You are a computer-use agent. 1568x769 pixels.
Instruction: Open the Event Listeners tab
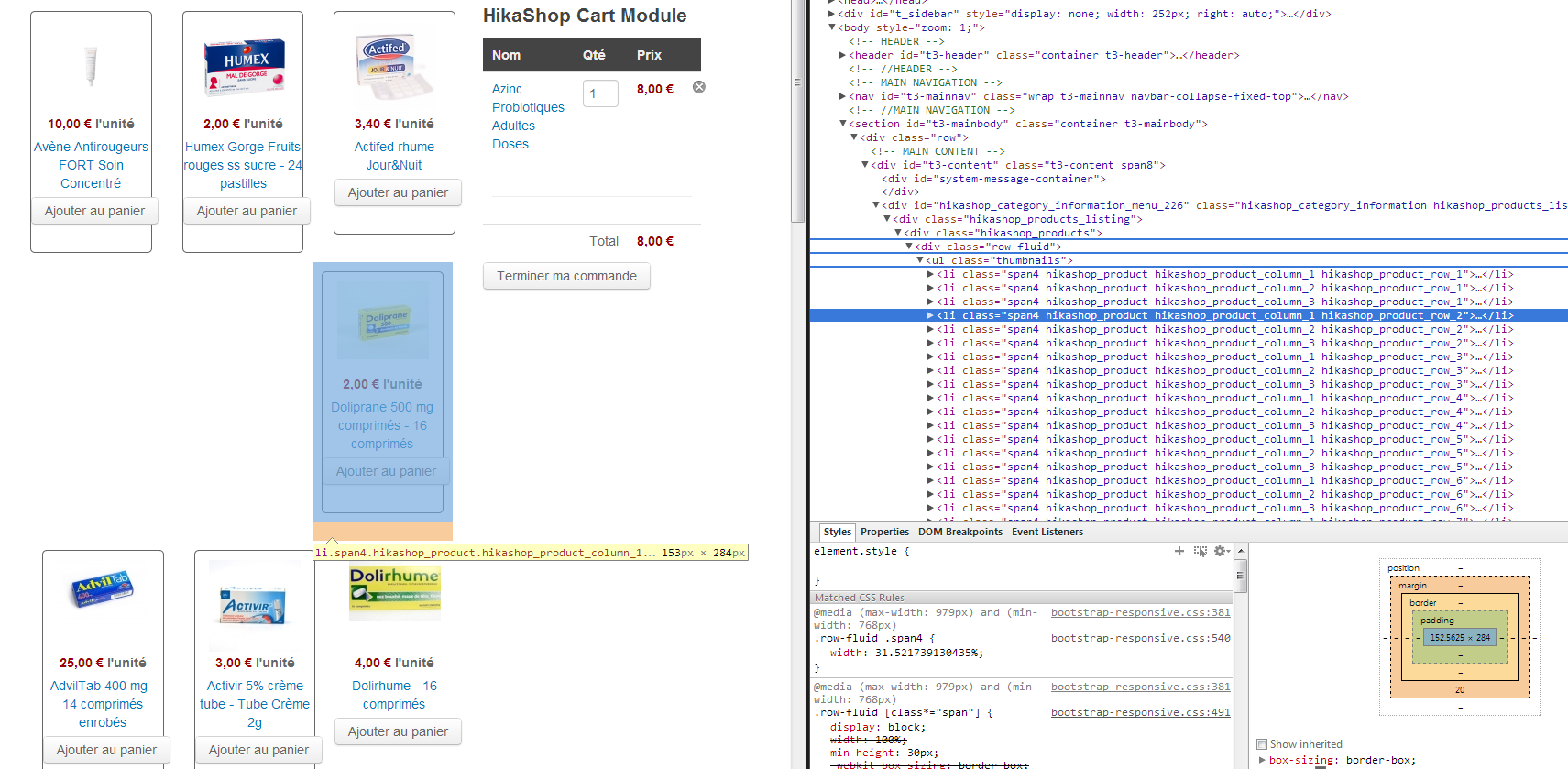click(x=1047, y=532)
